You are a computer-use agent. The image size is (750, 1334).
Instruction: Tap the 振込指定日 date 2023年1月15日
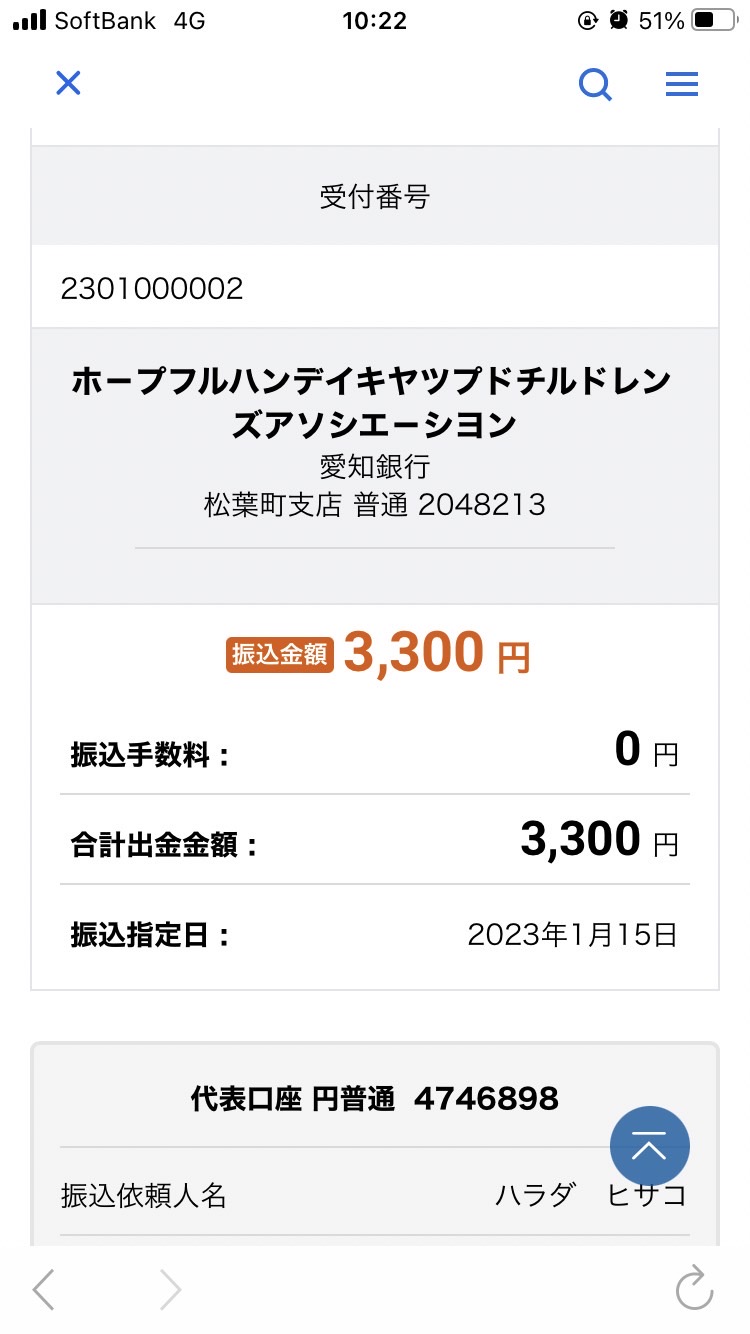(x=573, y=935)
